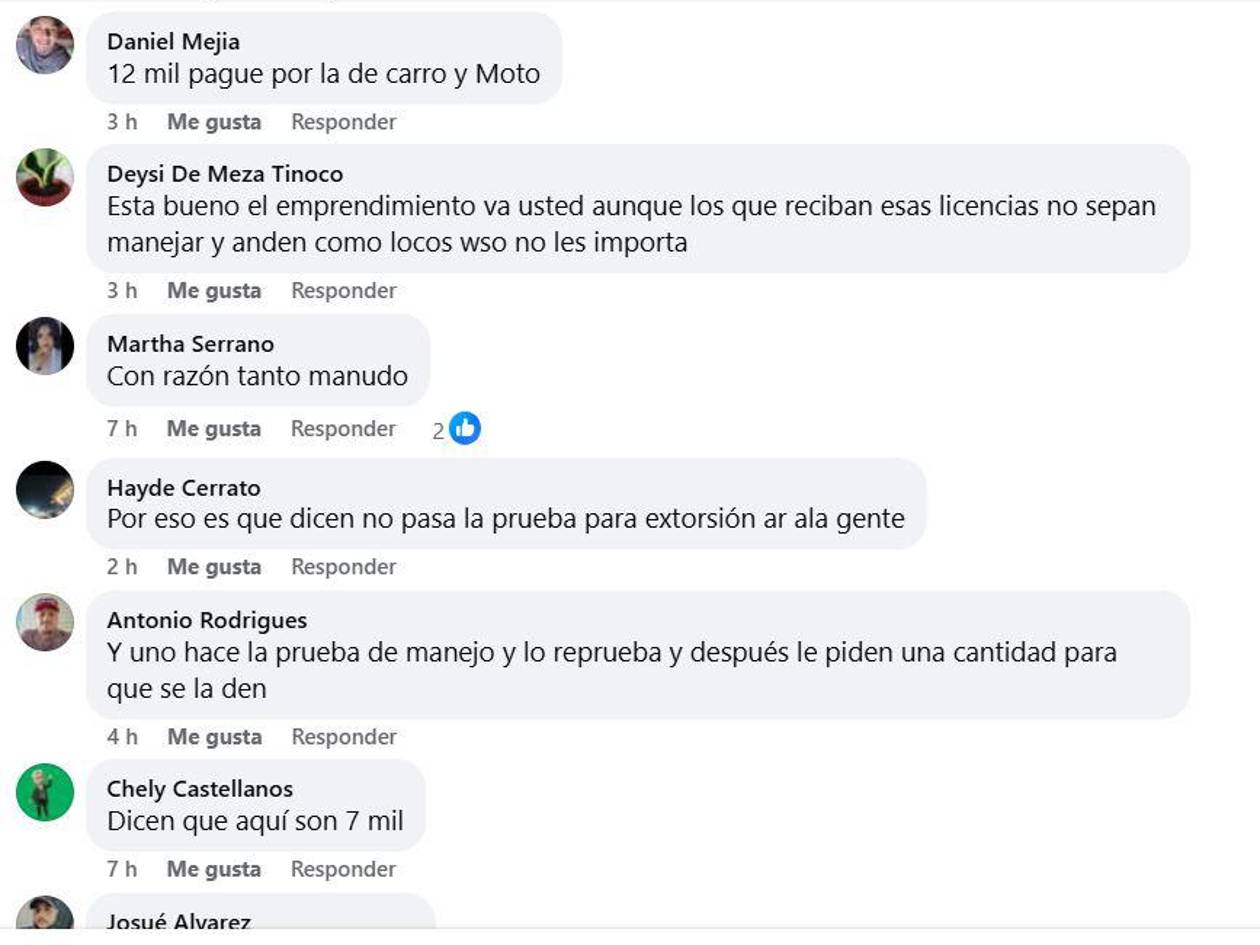Click Hayde Cerrato's avatar image

45,489
